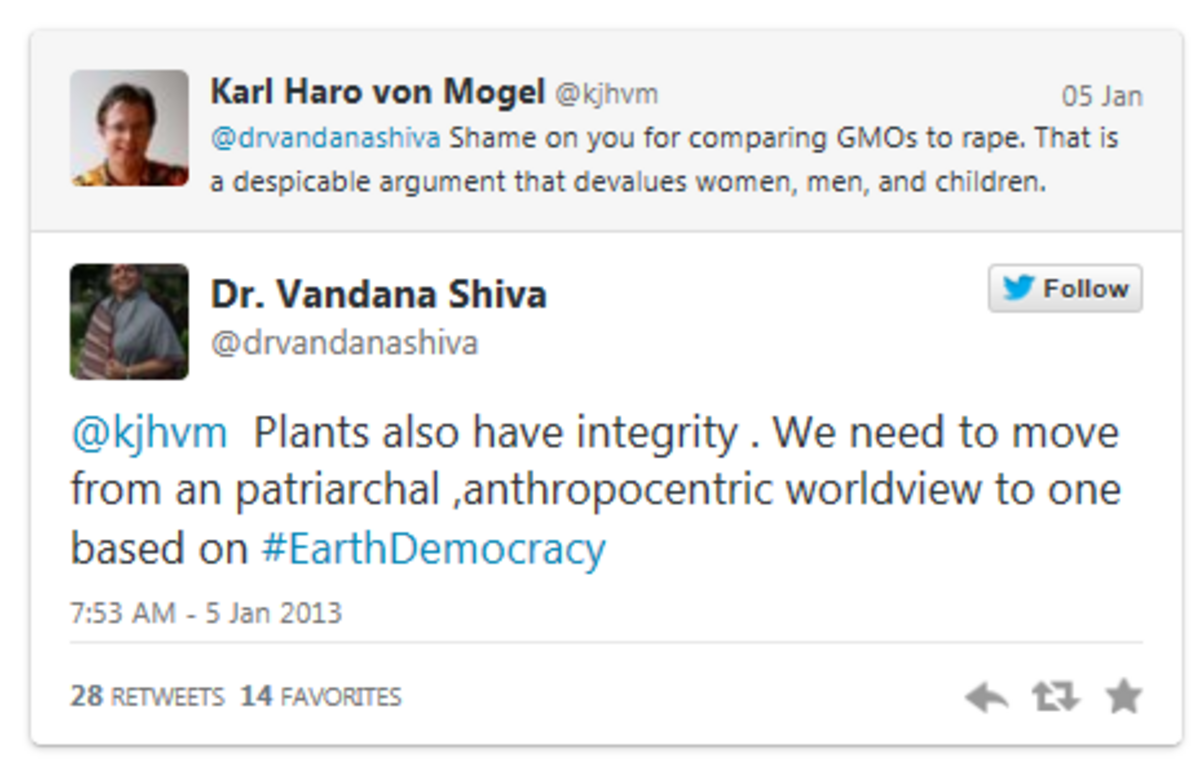Click the @drvandanashiva mention in Karl's tweet
The height and width of the screenshot is (760, 1200).
click(325, 138)
